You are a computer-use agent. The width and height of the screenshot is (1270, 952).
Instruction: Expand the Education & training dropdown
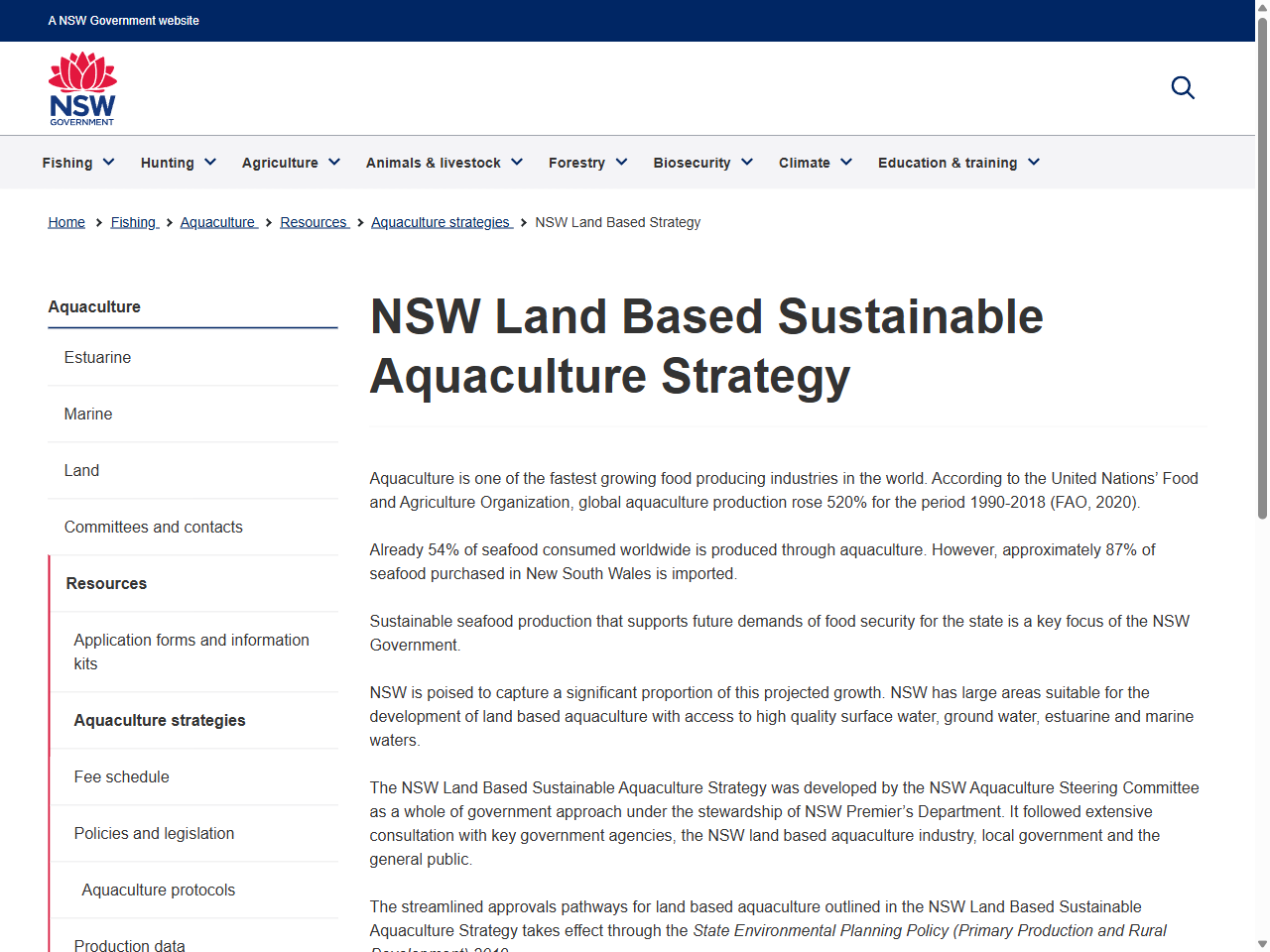tap(957, 162)
